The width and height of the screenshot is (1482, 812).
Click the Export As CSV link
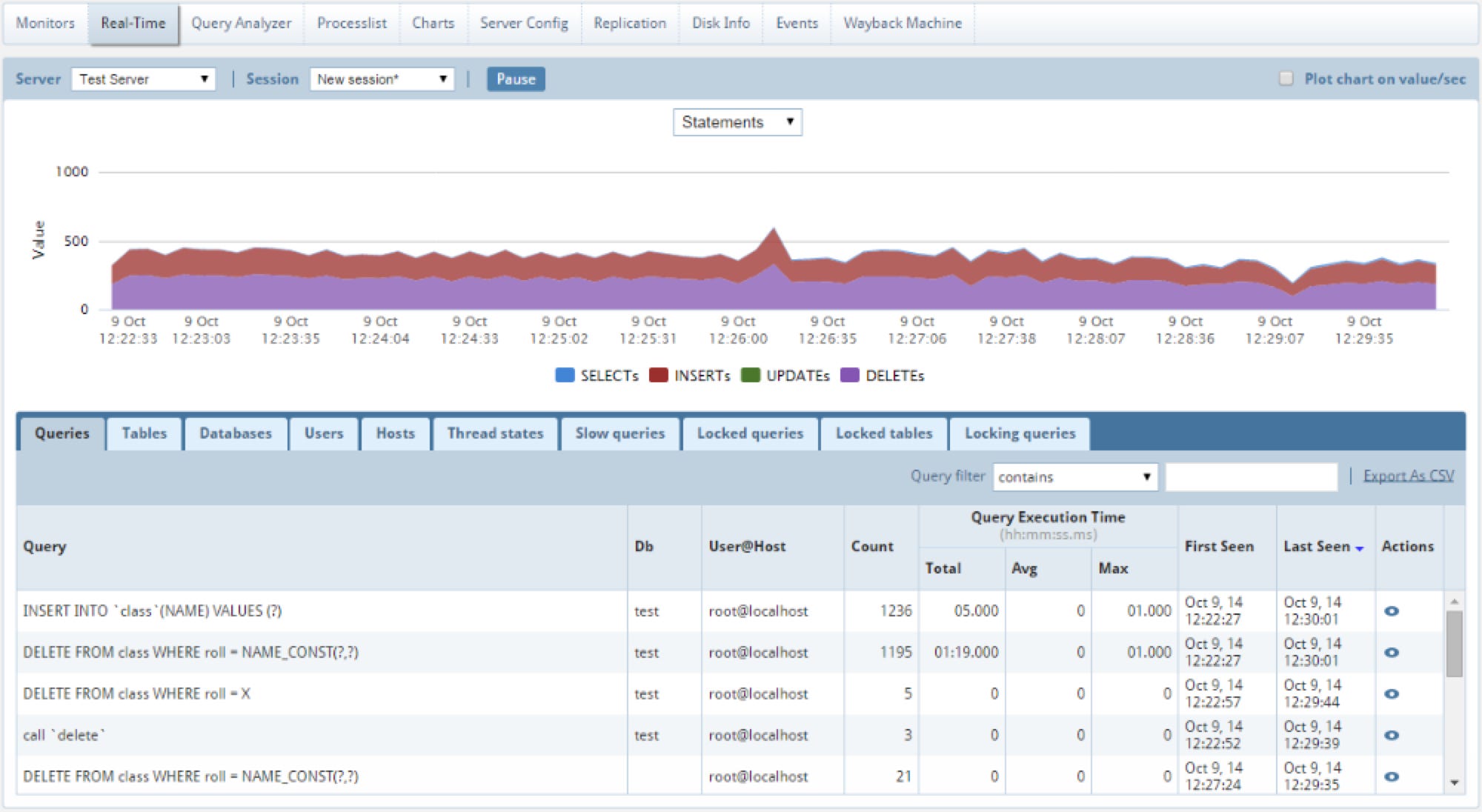(x=1409, y=476)
